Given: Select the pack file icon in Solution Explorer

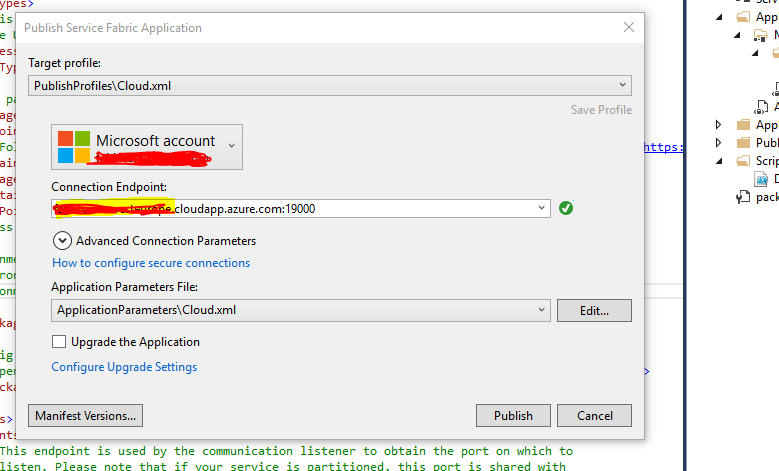Looking at the screenshot, I should pos(743,197).
